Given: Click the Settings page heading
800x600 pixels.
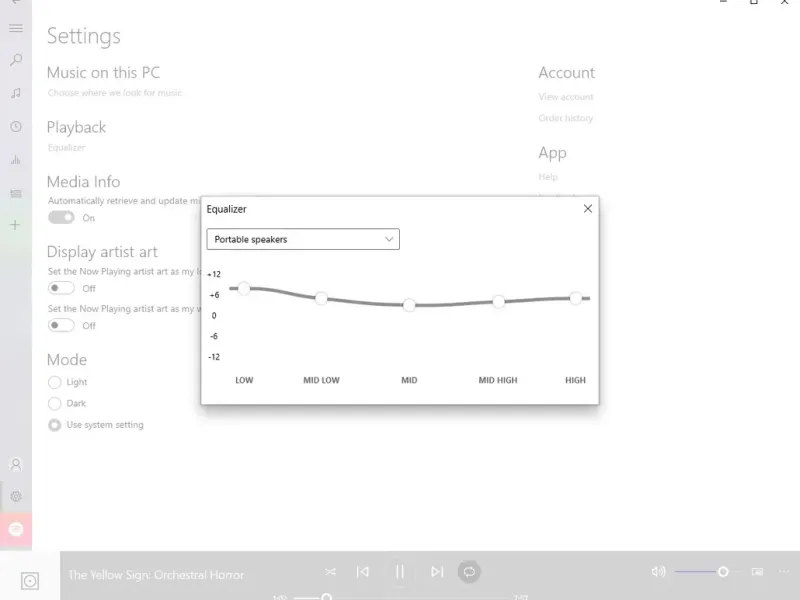Looking at the screenshot, I should (84, 36).
